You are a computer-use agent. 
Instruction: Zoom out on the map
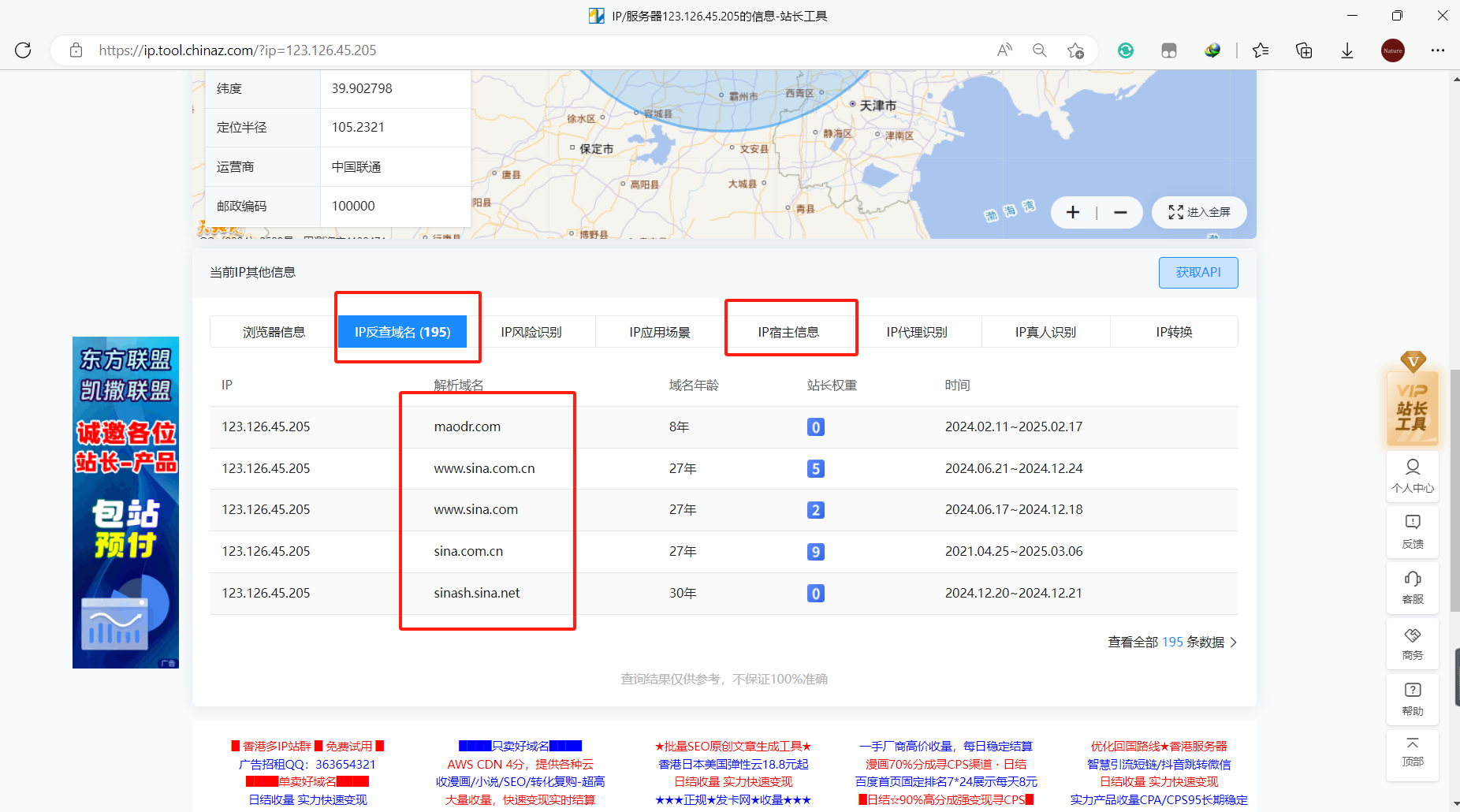(1120, 212)
